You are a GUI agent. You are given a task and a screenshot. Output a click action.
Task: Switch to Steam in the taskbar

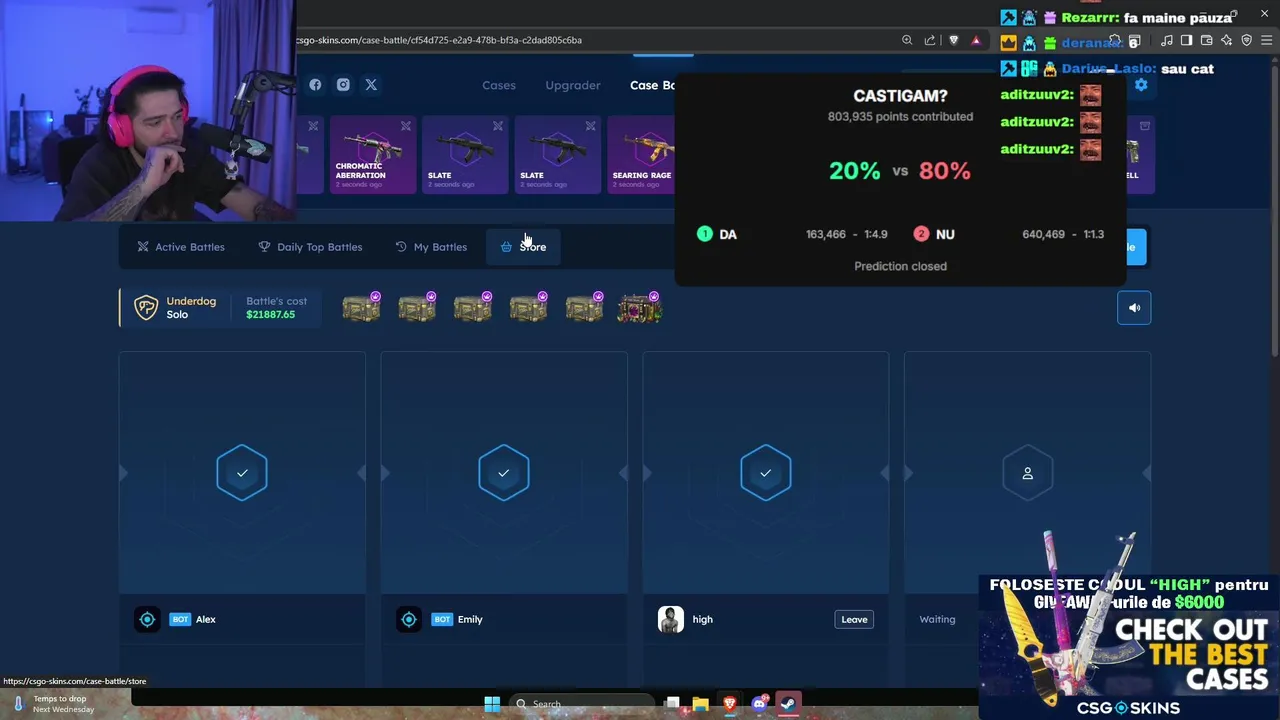click(788, 704)
